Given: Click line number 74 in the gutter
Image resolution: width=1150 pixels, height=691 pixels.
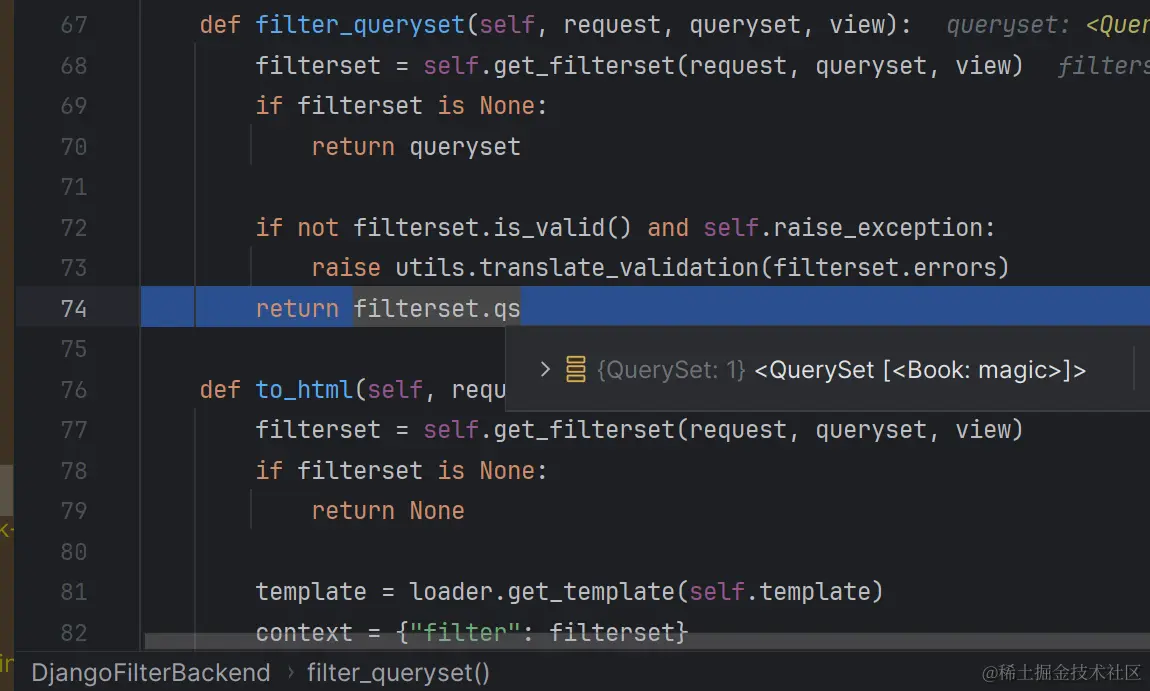Looking at the screenshot, I should (73, 309).
